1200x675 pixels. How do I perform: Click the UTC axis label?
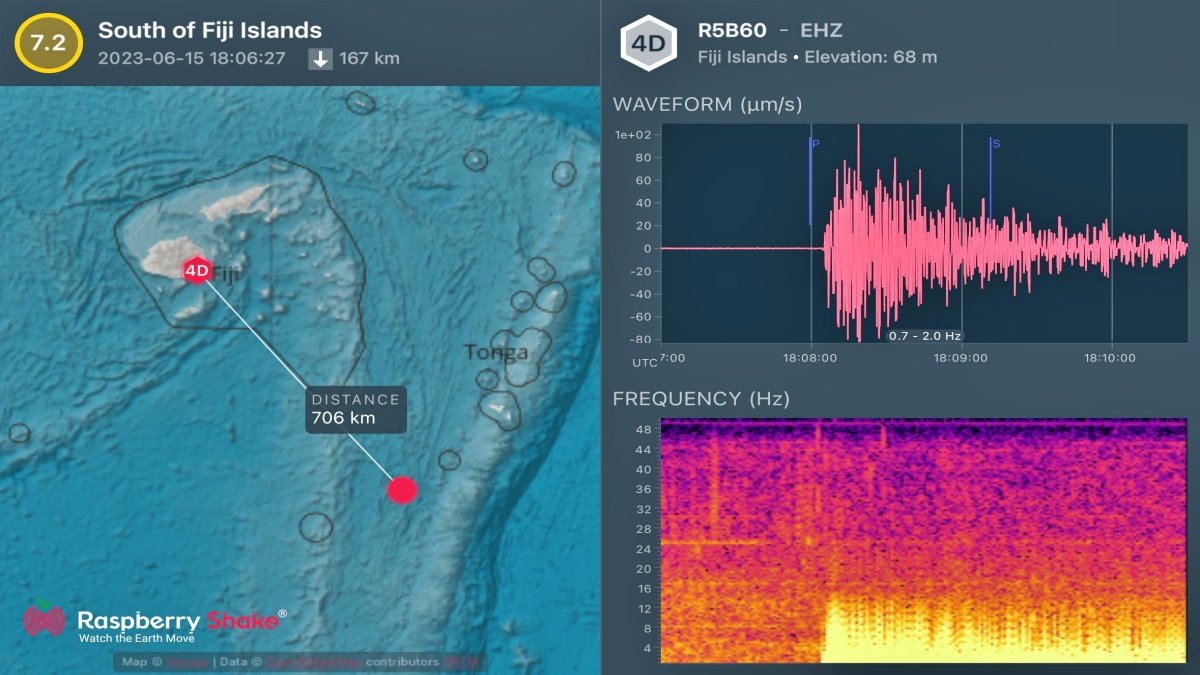coord(645,362)
